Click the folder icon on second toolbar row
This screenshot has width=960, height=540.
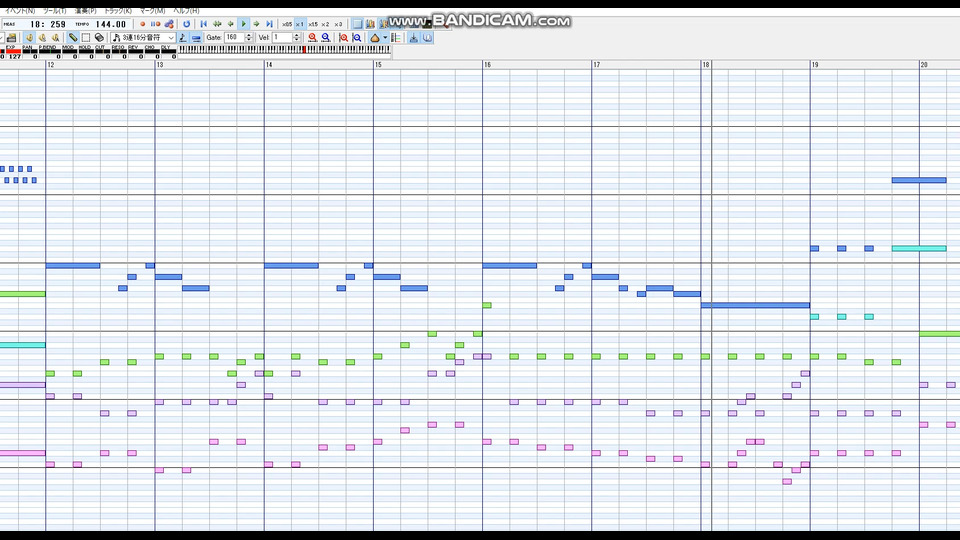pos(12,37)
